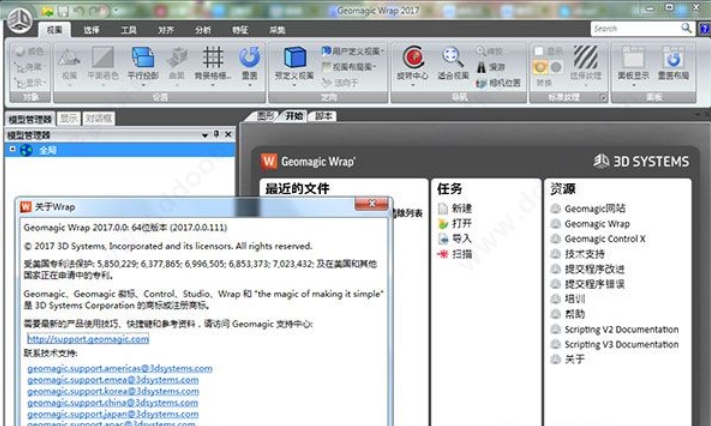Click the 相机位置 camera position icon
The height and width of the screenshot is (426, 711).
pos(481,83)
